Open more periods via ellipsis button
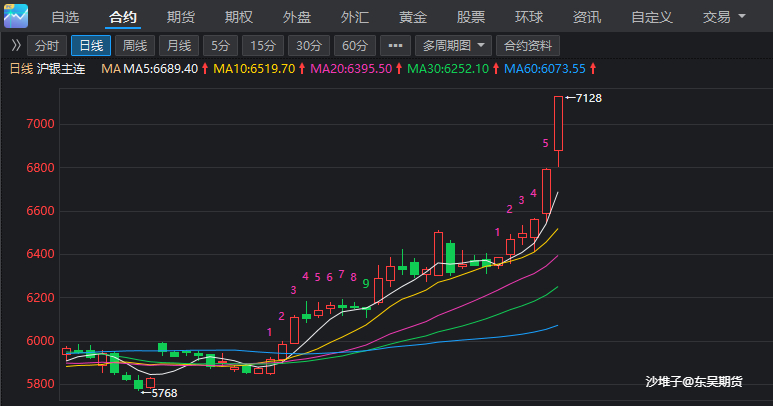The width and height of the screenshot is (773, 406). point(395,46)
